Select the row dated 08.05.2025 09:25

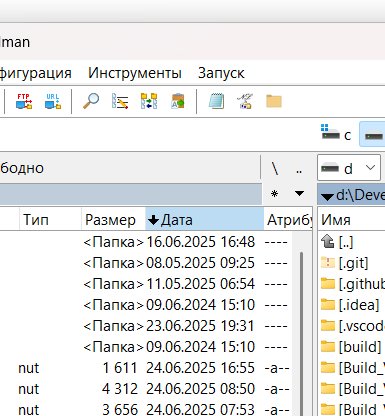(147, 263)
